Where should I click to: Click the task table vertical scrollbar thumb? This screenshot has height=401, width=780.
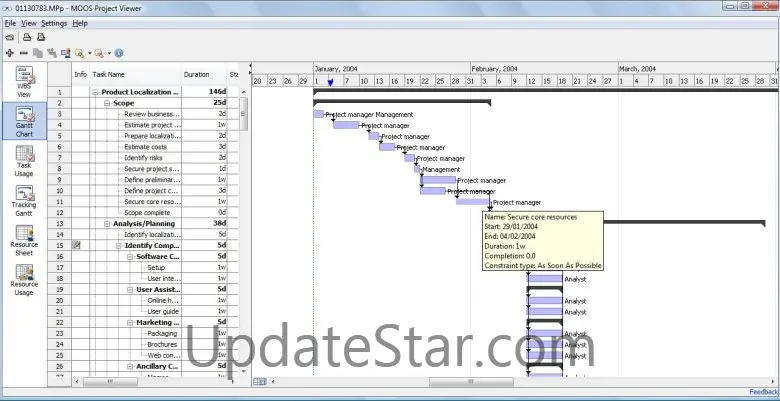pos(244,113)
